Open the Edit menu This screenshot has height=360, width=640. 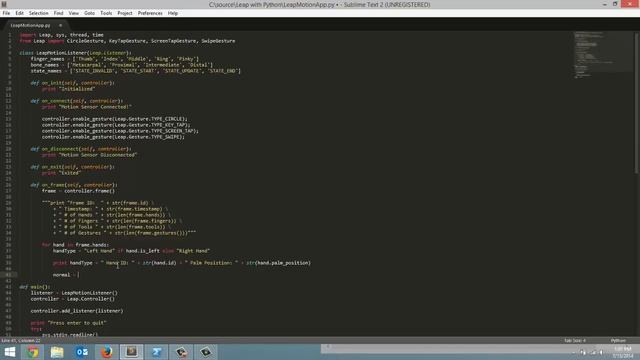(x=19, y=13)
